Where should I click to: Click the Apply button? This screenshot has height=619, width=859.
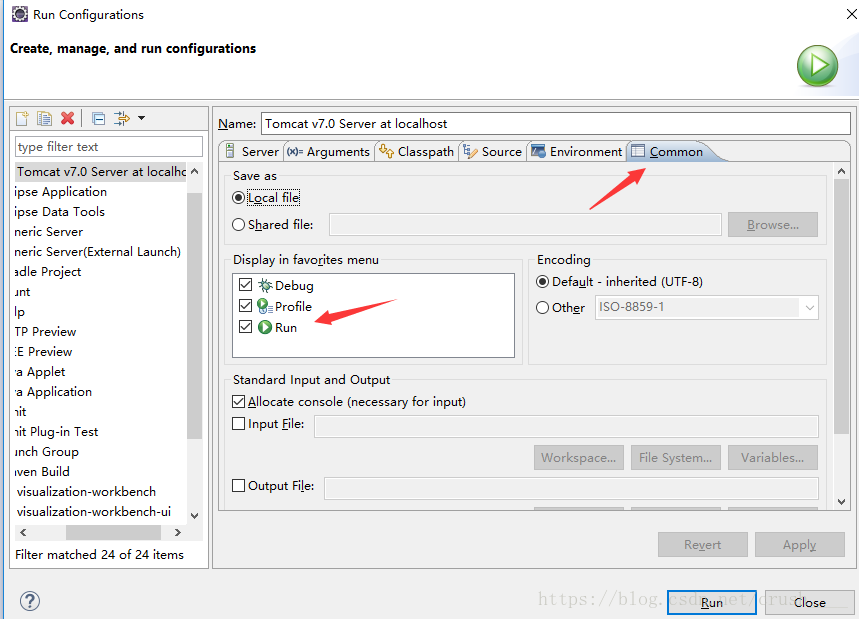point(799,545)
